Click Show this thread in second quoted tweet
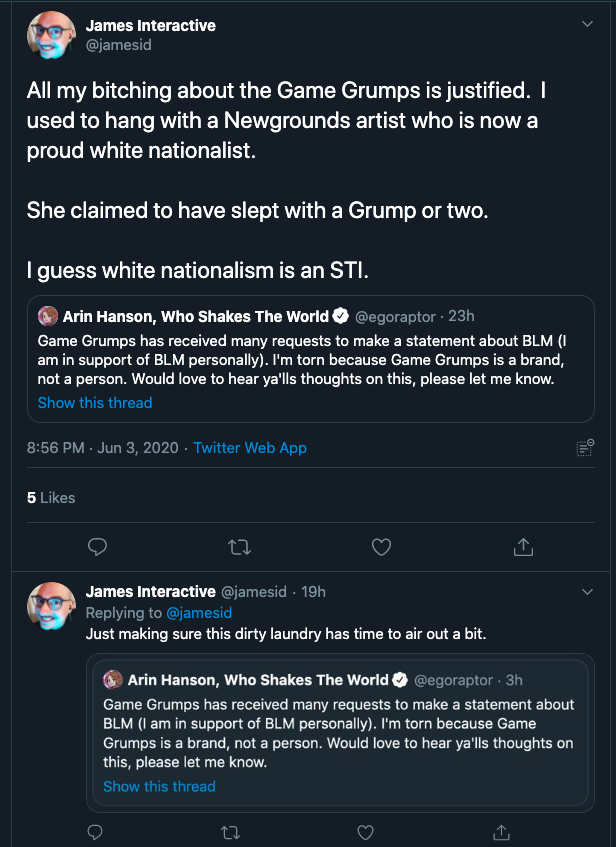The height and width of the screenshot is (847, 616). point(159,786)
